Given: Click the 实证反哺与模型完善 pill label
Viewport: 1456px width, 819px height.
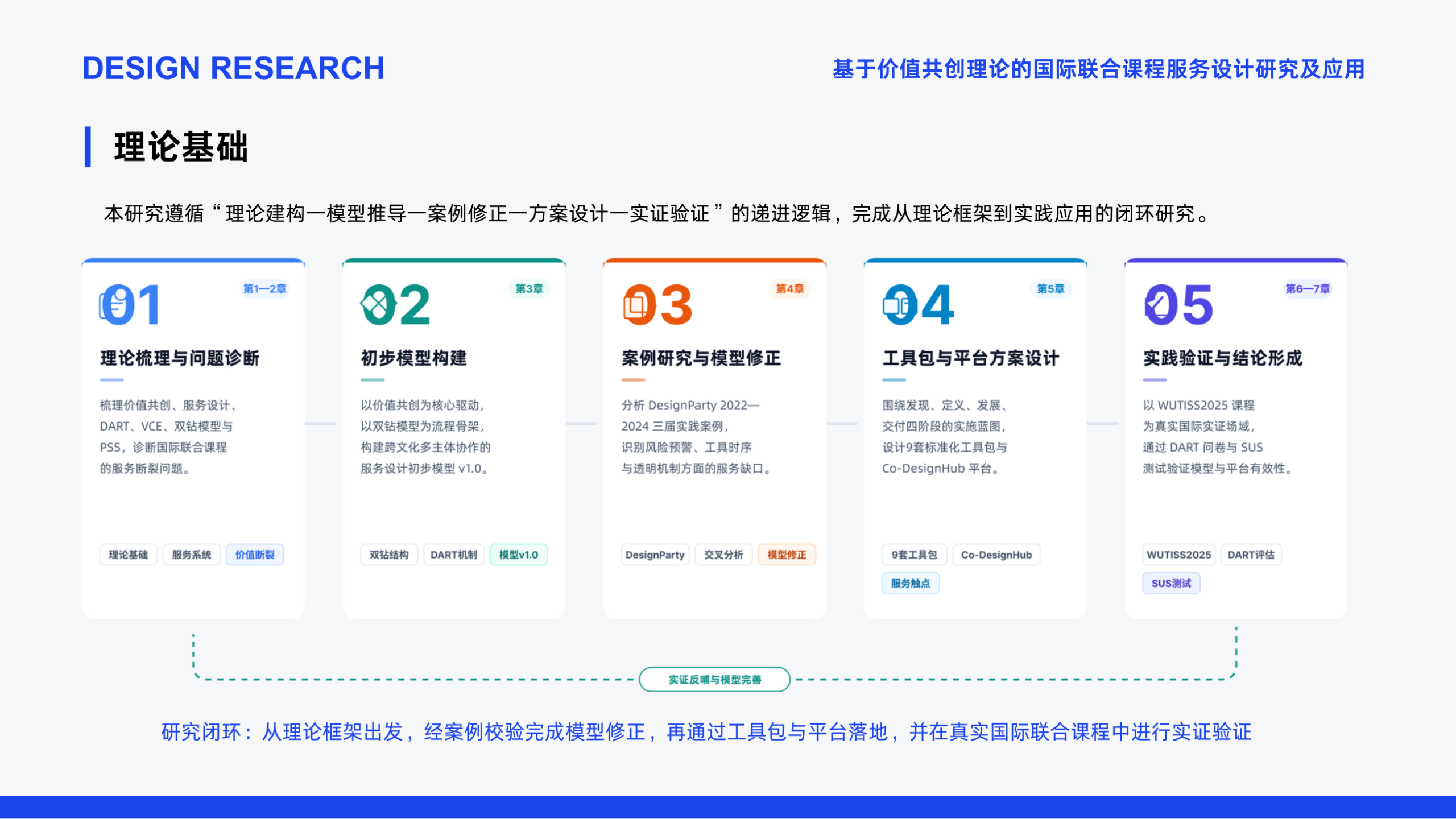Looking at the screenshot, I should pos(715,680).
